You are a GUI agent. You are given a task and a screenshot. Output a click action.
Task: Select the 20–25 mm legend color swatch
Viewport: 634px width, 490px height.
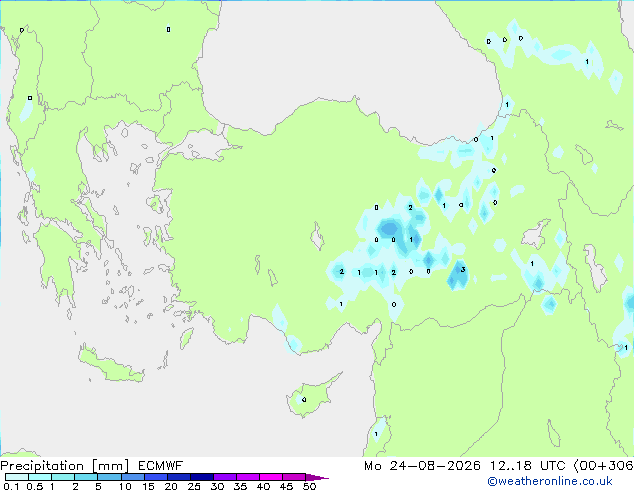click(x=178, y=477)
